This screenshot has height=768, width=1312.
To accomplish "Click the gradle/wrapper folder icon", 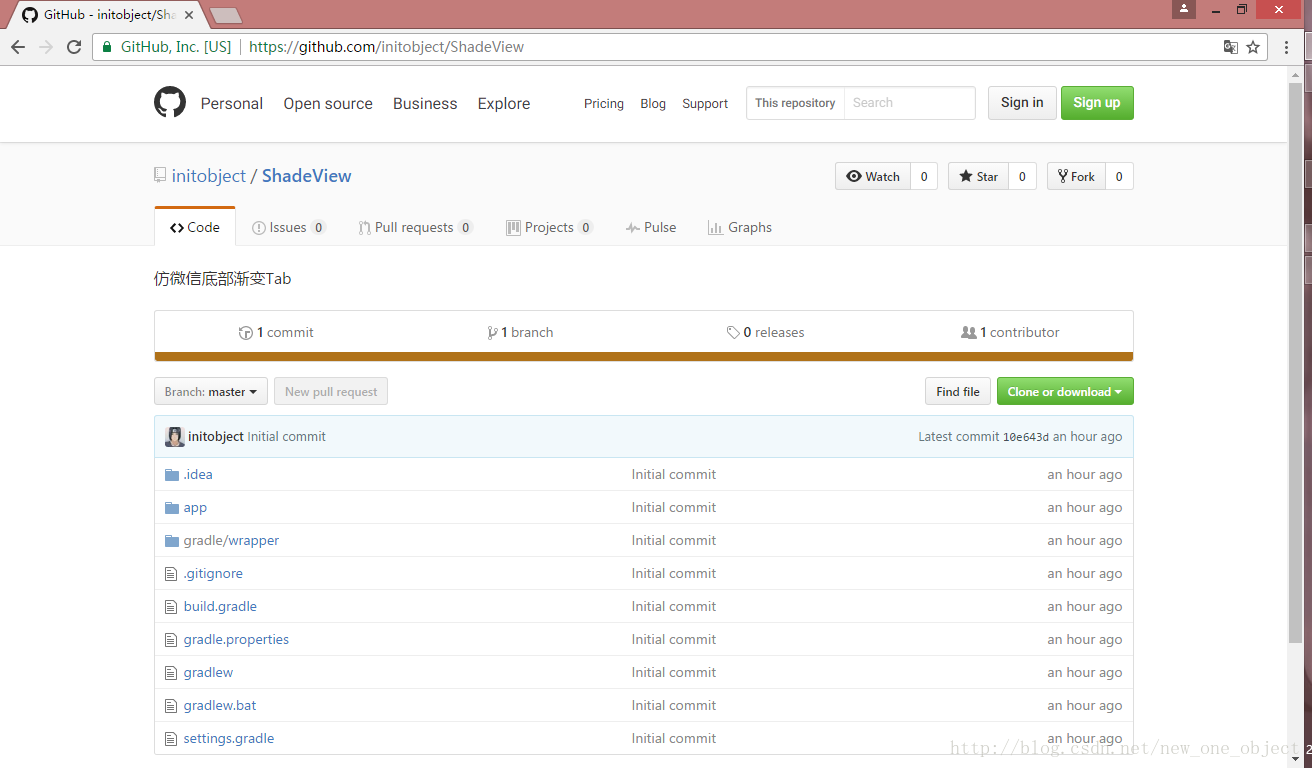I will coord(172,540).
